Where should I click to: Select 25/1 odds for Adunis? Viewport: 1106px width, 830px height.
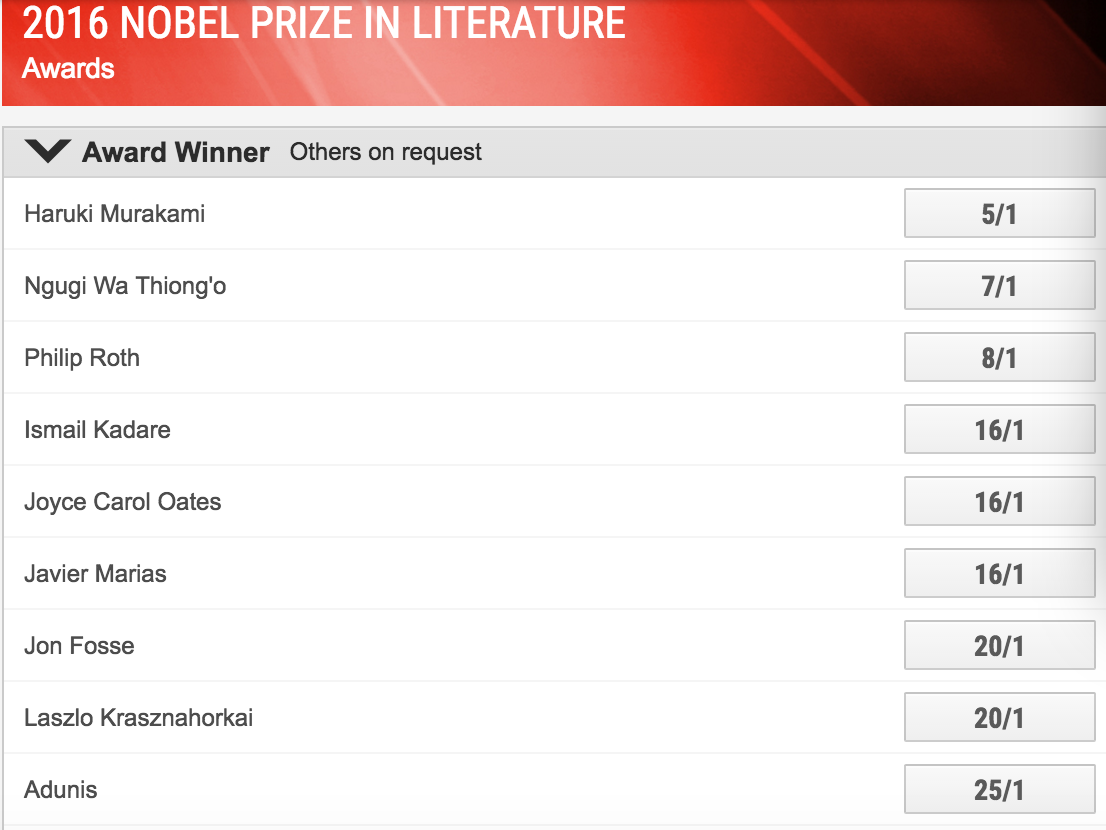pos(999,790)
